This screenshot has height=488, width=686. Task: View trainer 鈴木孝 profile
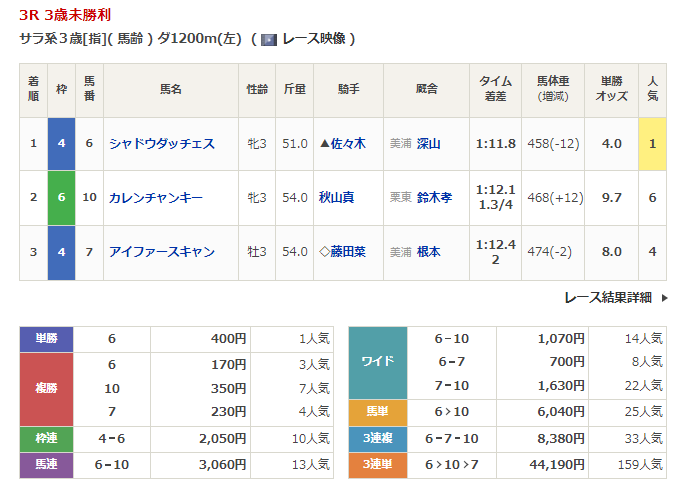click(435, 198)
